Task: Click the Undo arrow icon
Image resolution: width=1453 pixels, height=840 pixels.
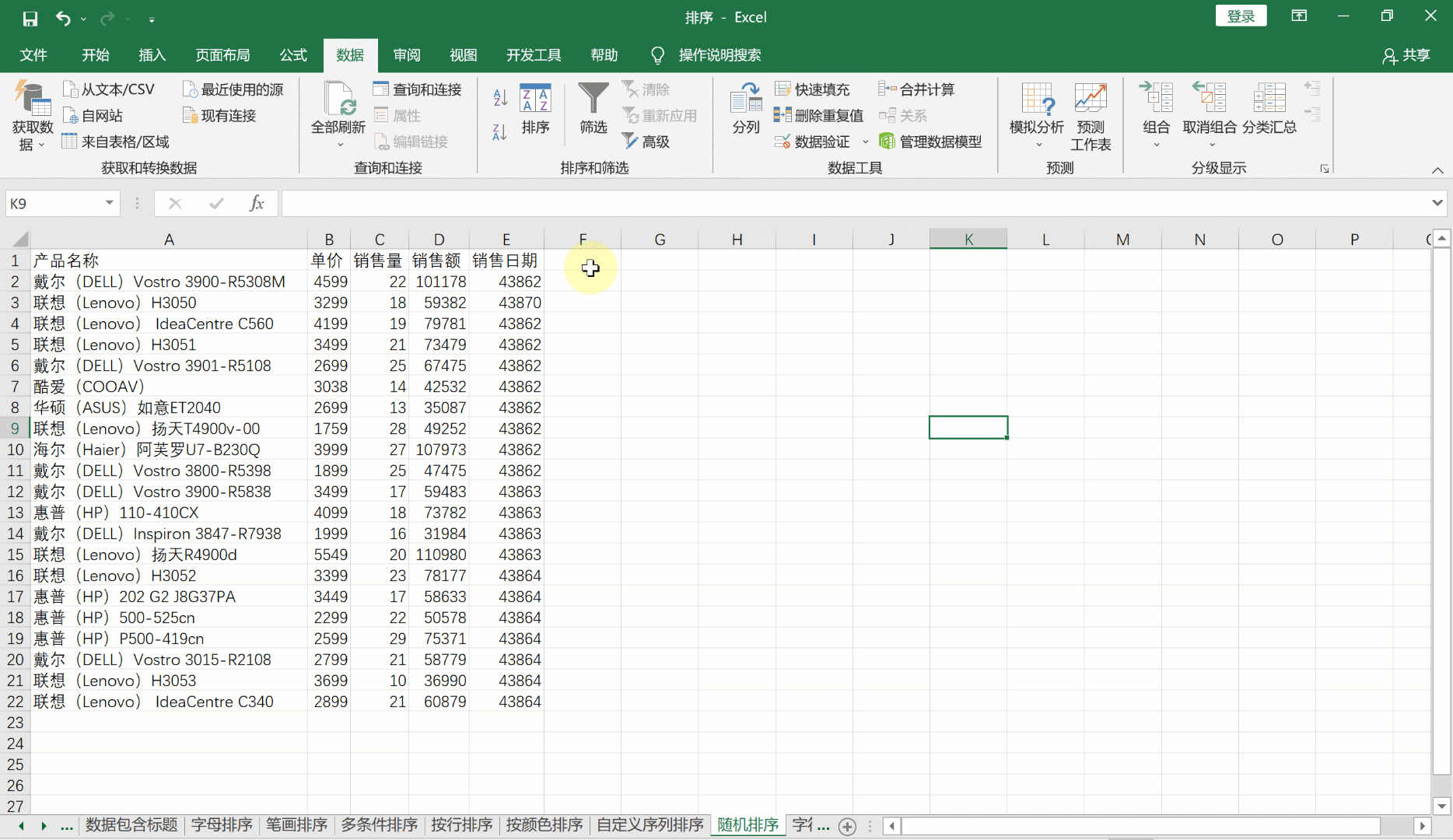Action: [64, 18]
